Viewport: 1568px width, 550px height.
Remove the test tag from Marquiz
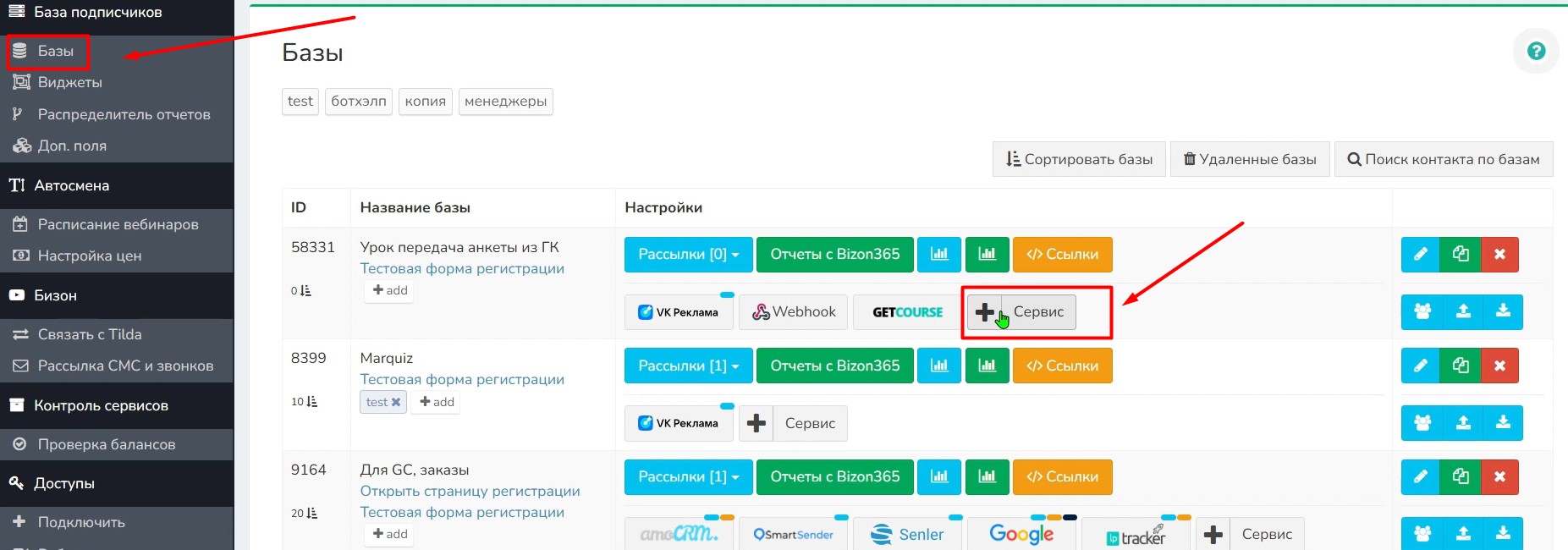396,402
